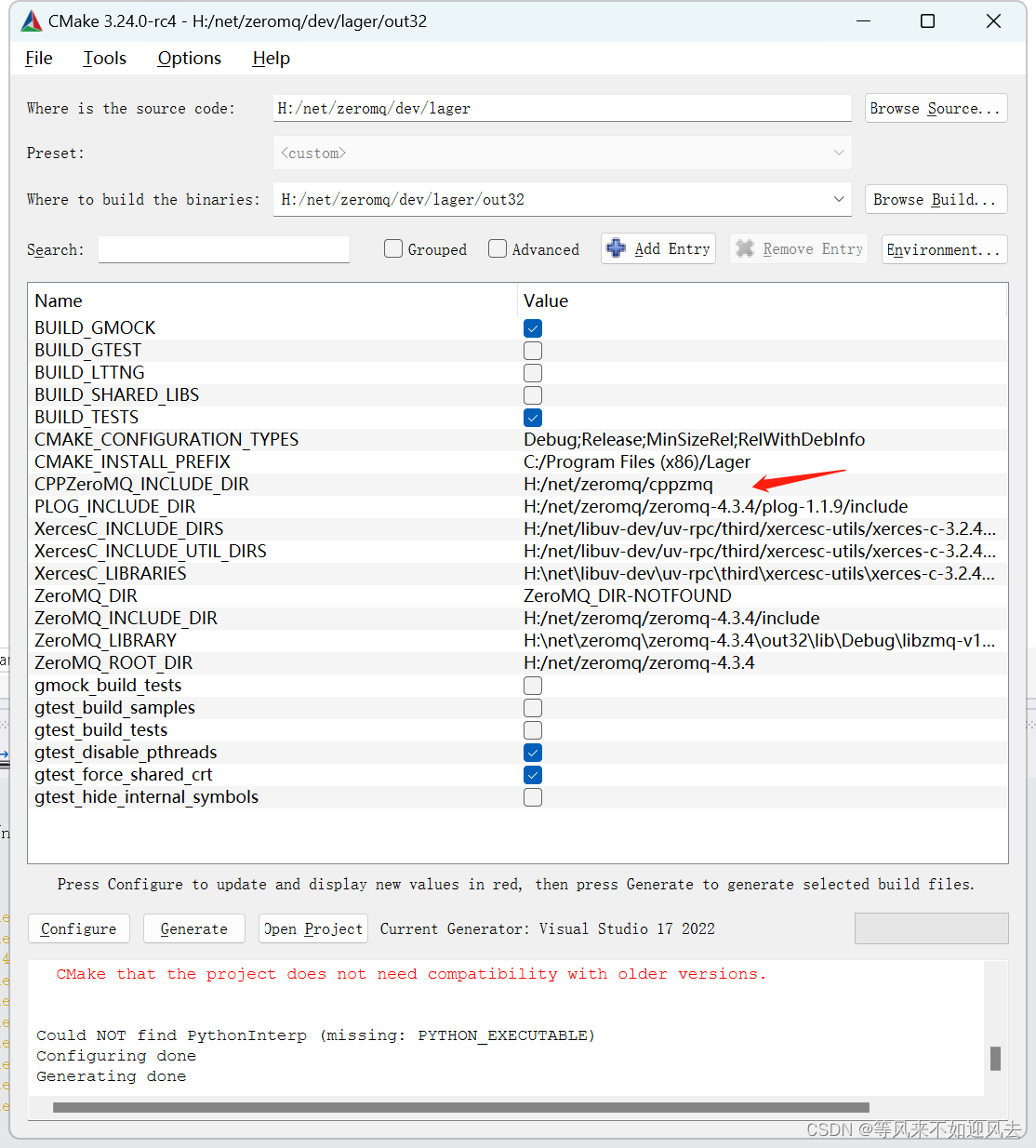
Task: Enable the BUILD_SHARED_LIBS checkbox
Action: point(533,395)
